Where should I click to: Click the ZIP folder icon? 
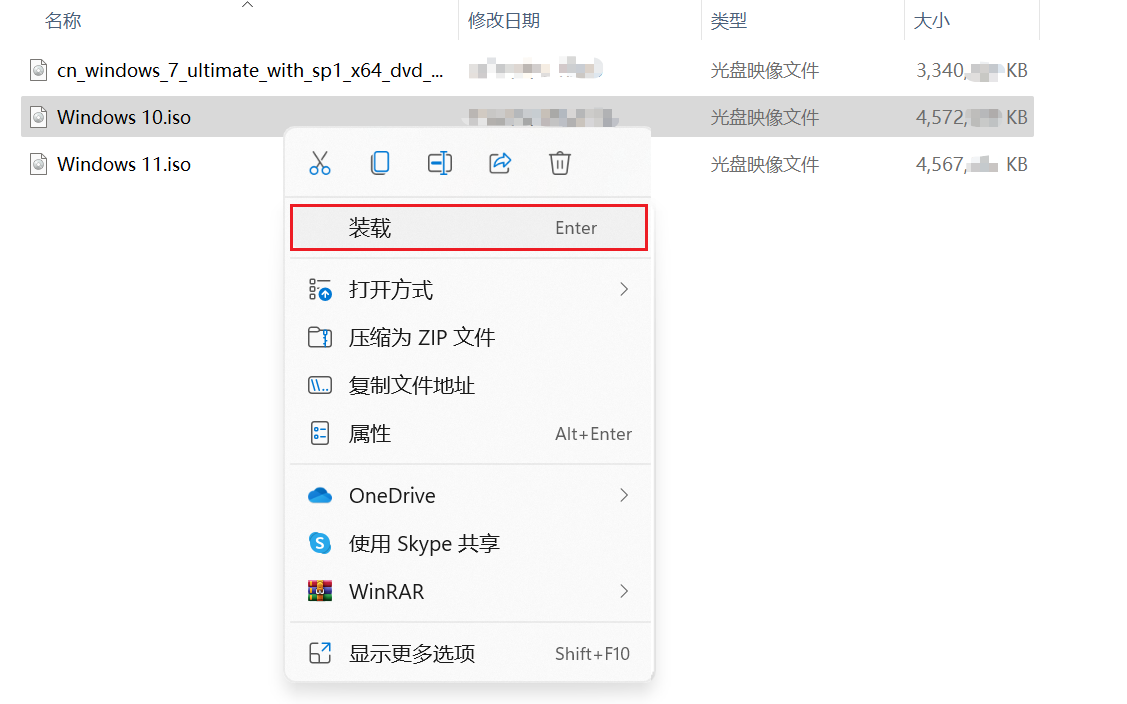tap(320, 337)
